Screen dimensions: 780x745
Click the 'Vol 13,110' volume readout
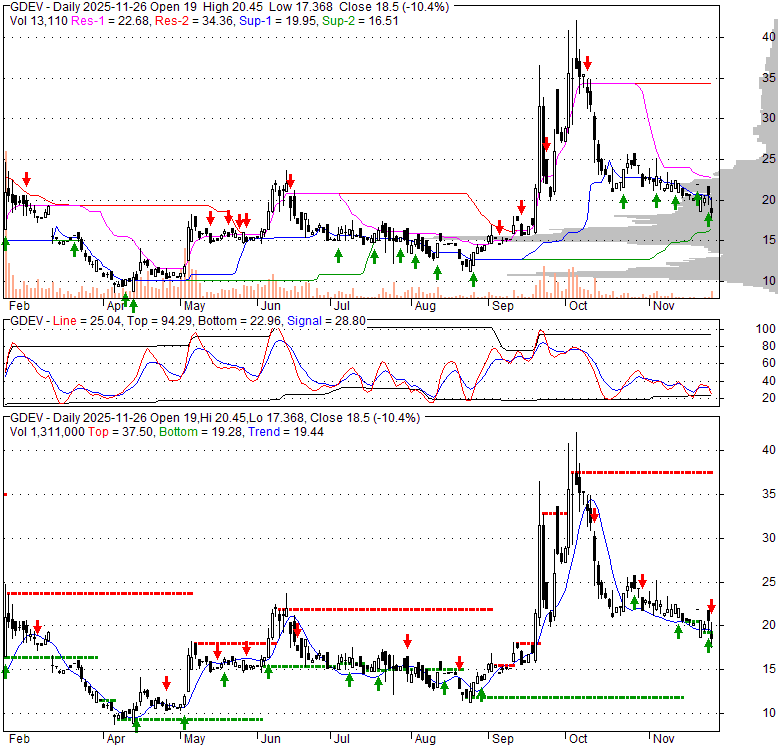(39, 21)
